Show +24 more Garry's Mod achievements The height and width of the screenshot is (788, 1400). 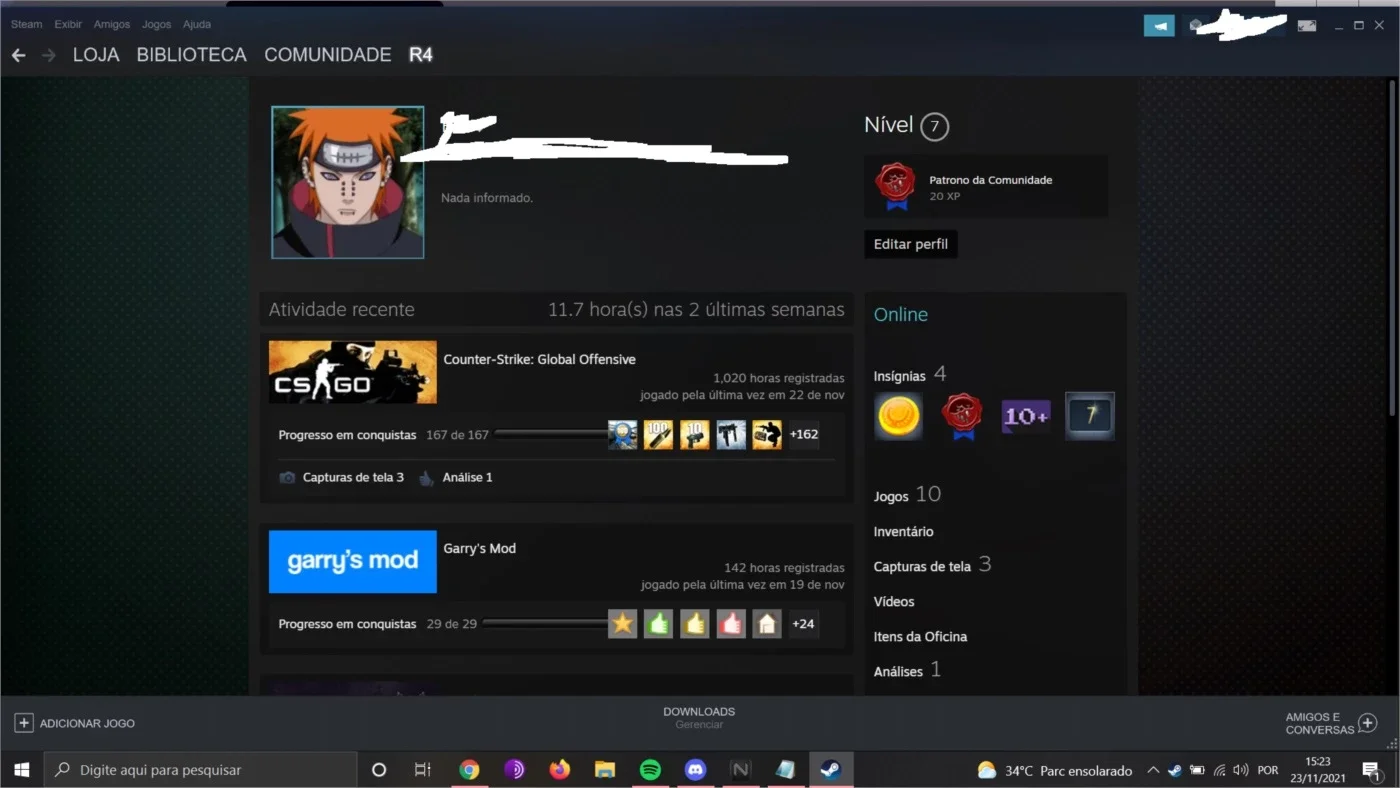click(804, 624)
